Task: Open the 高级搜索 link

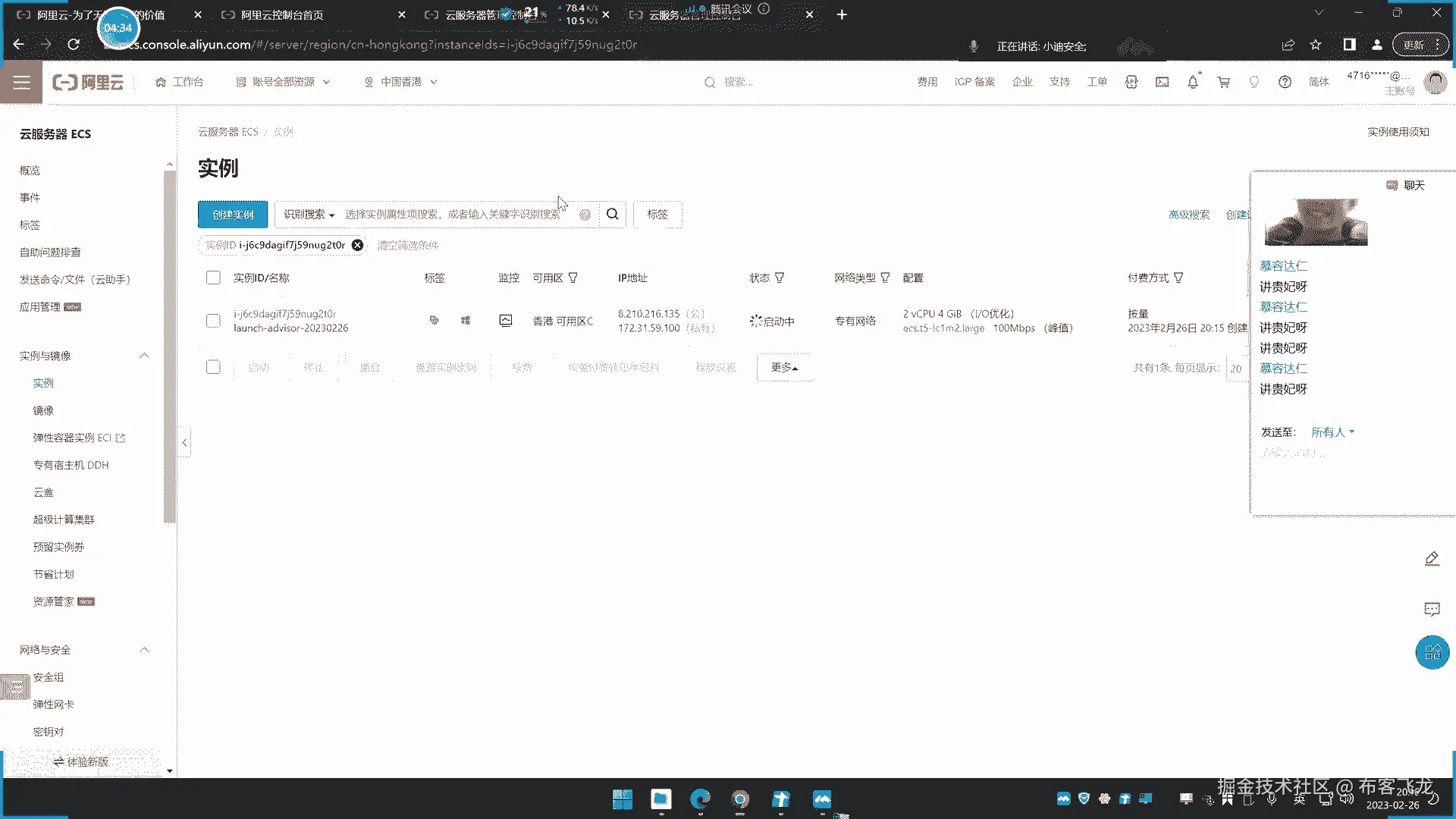Action: tap(1188, 215)
